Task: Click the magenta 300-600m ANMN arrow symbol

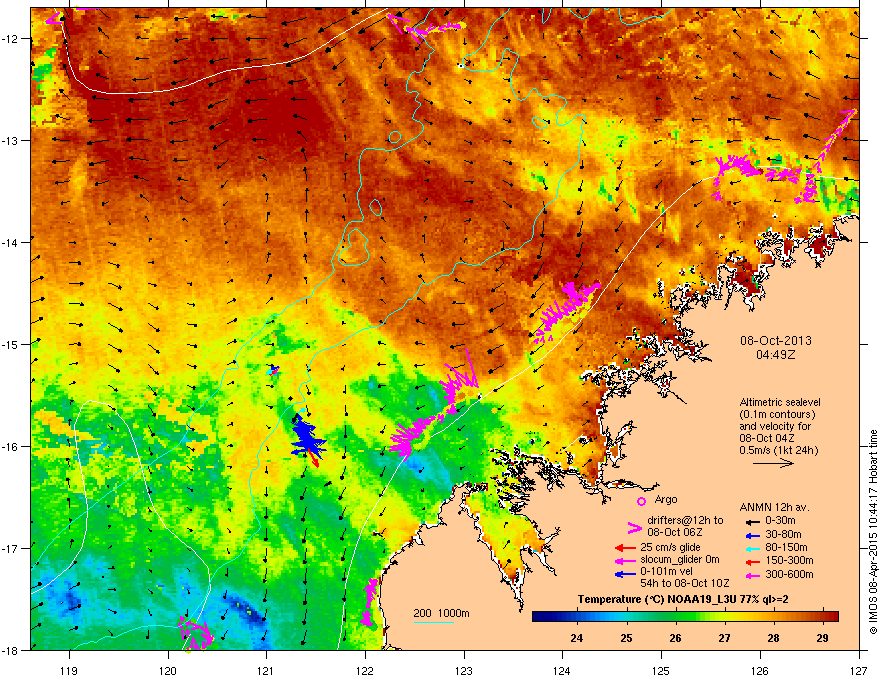Action: tap(751, 575)
